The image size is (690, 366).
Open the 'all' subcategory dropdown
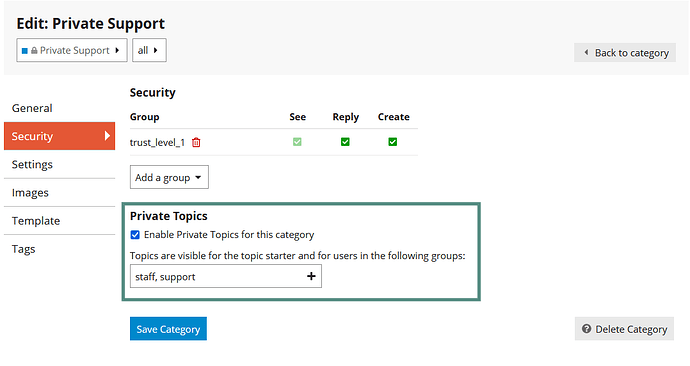pos(149,50)
